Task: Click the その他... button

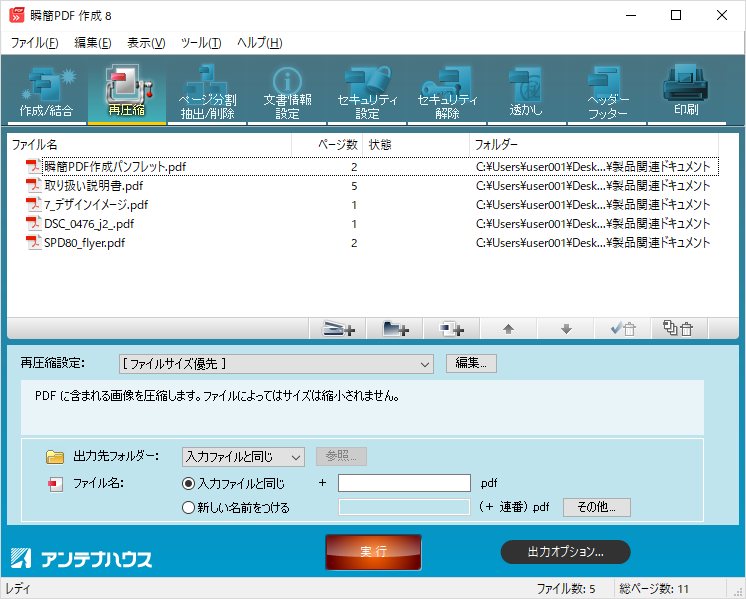Action: [x=597, y=507]
